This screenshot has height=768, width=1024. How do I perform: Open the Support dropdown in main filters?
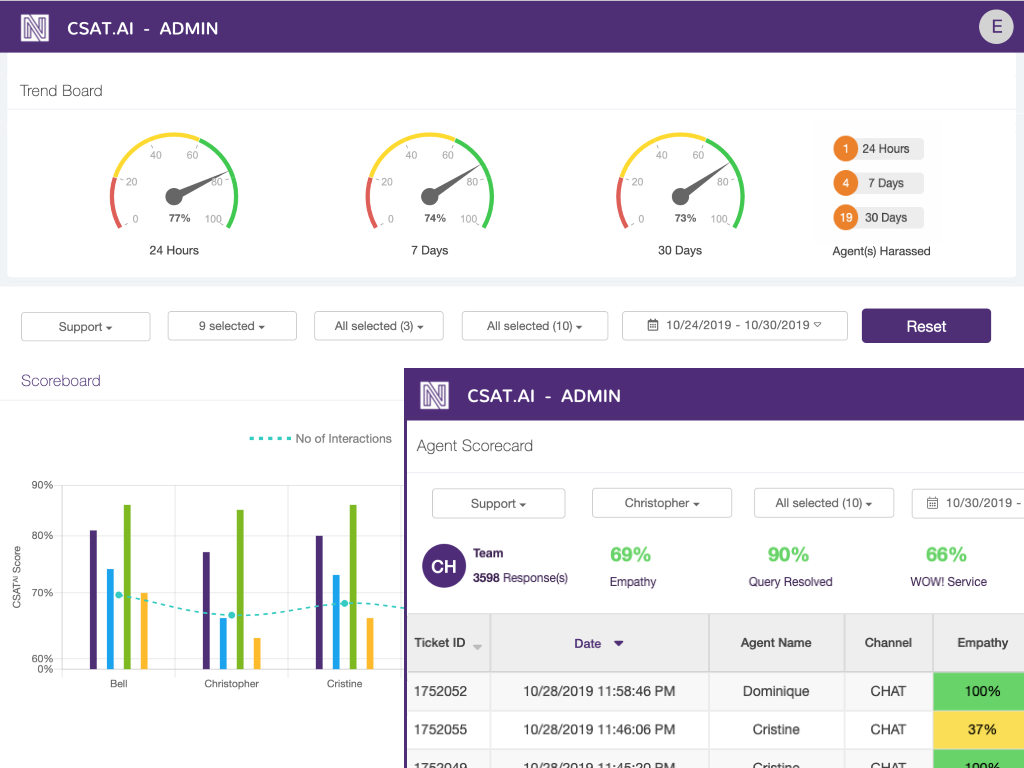pyautogui.click(x=85, y=327)
